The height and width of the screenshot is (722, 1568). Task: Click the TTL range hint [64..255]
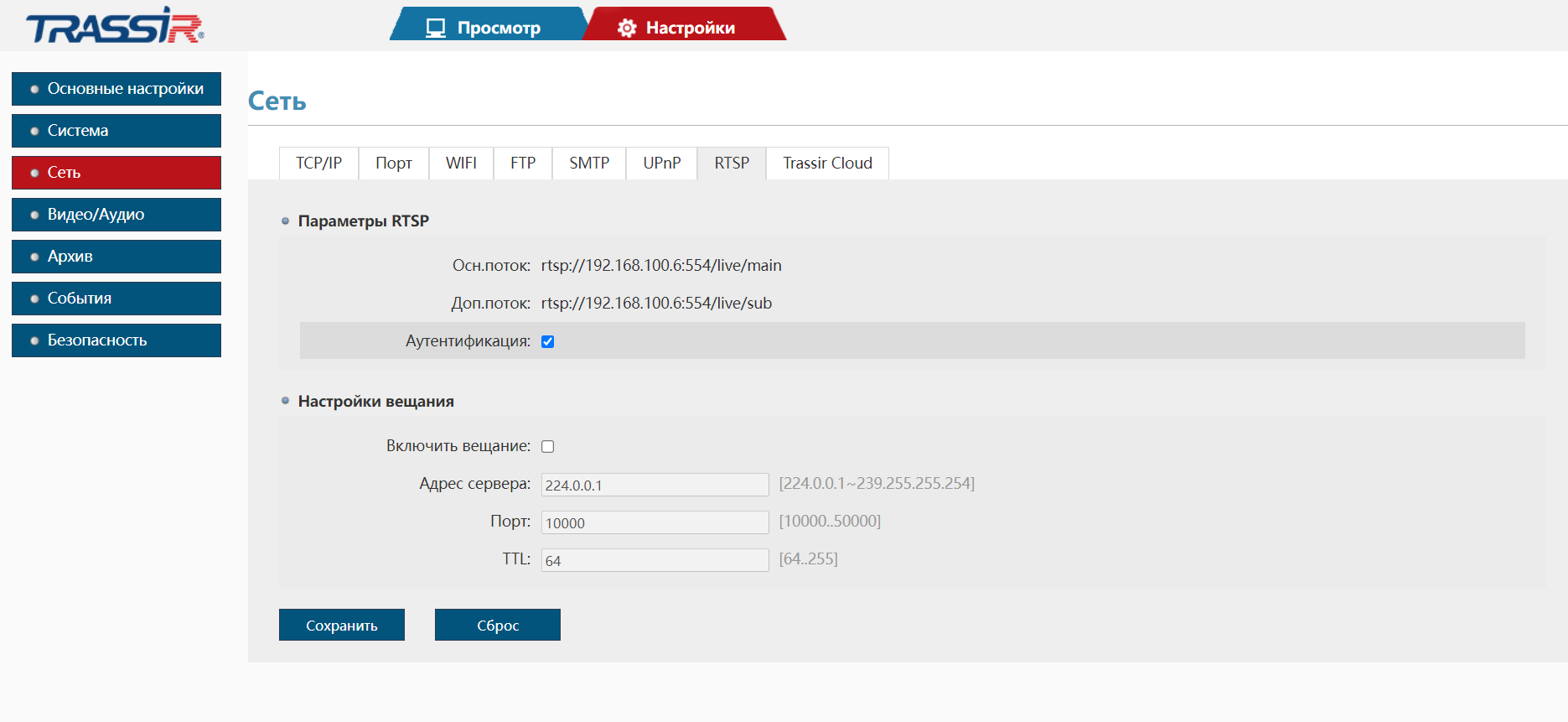(x=809, y=559)
